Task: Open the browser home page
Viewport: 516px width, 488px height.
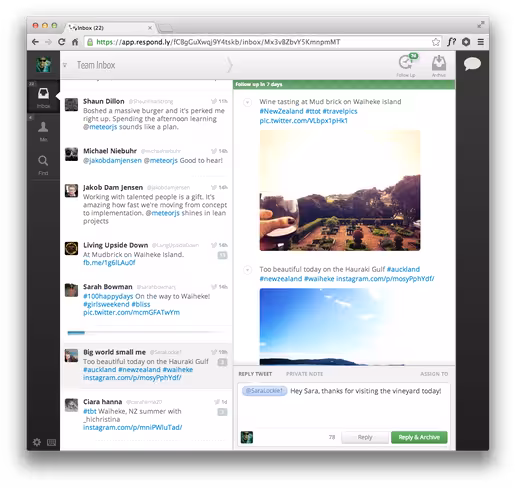Action: tap(75, 42)
